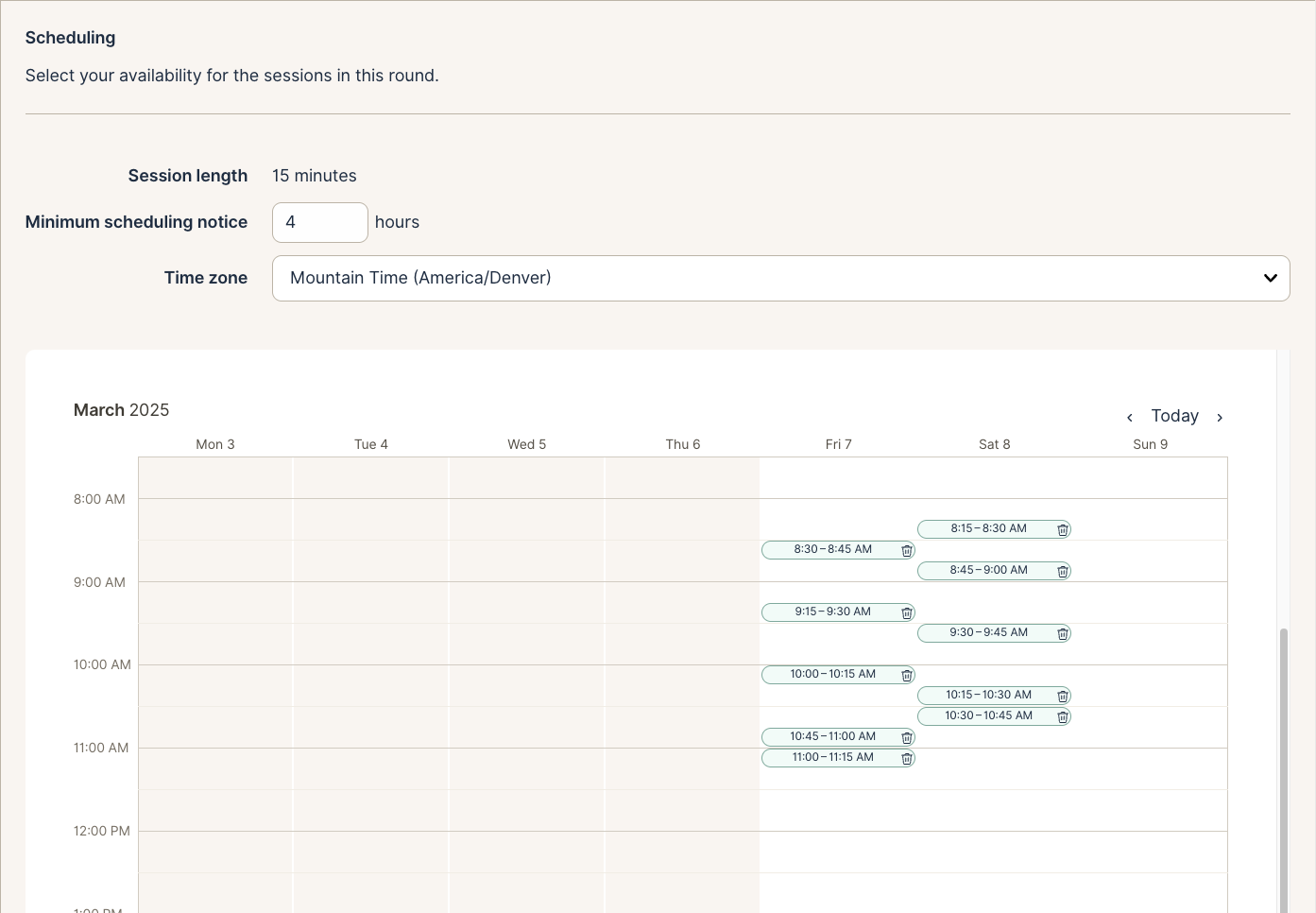Trash the Saturday 10:15–10:30 AM slot
This screenshot has width=1316, height=913.
(x=1063, y=697)
